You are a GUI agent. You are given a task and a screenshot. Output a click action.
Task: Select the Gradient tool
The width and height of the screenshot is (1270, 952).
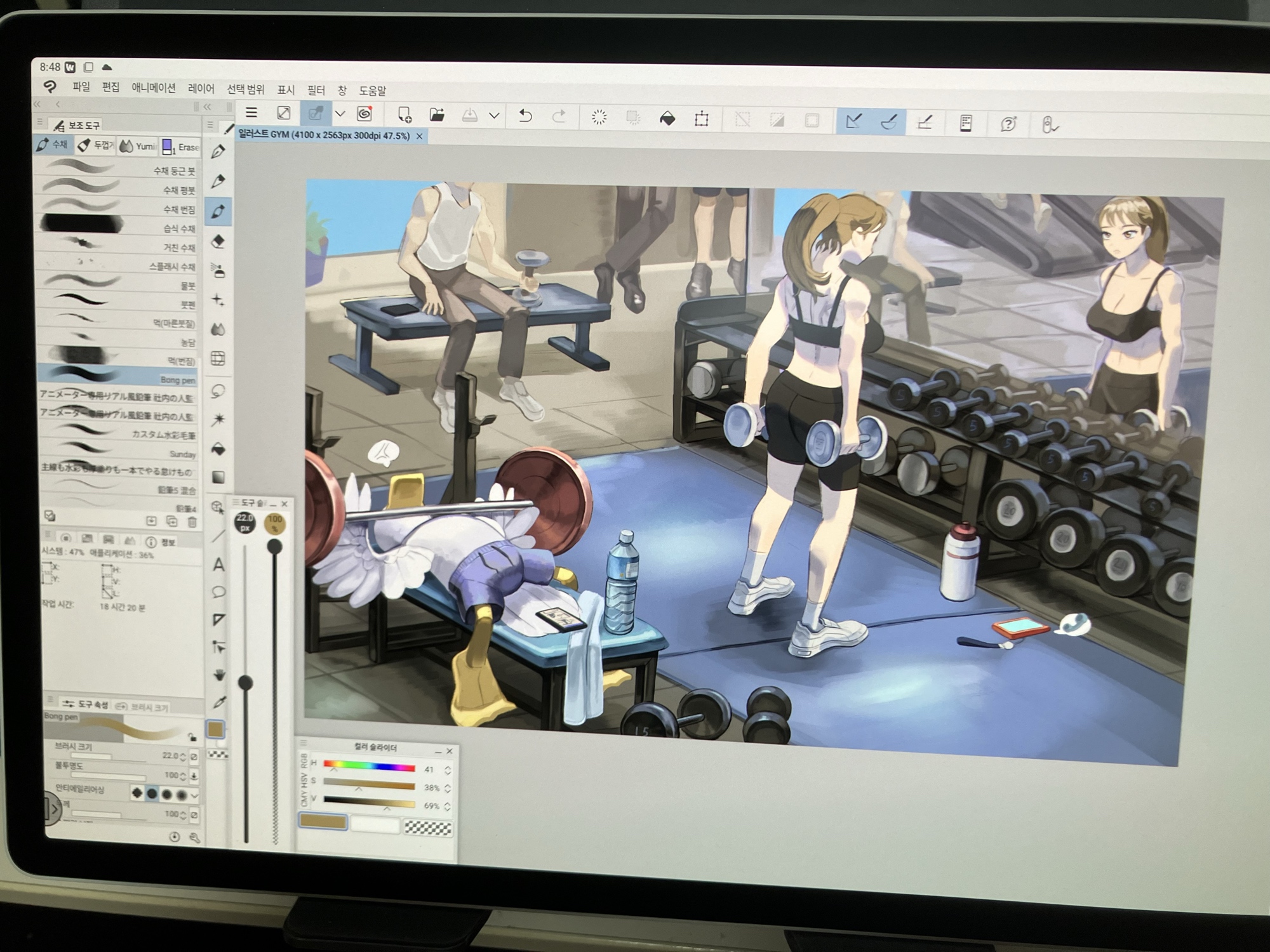(218, 477)
